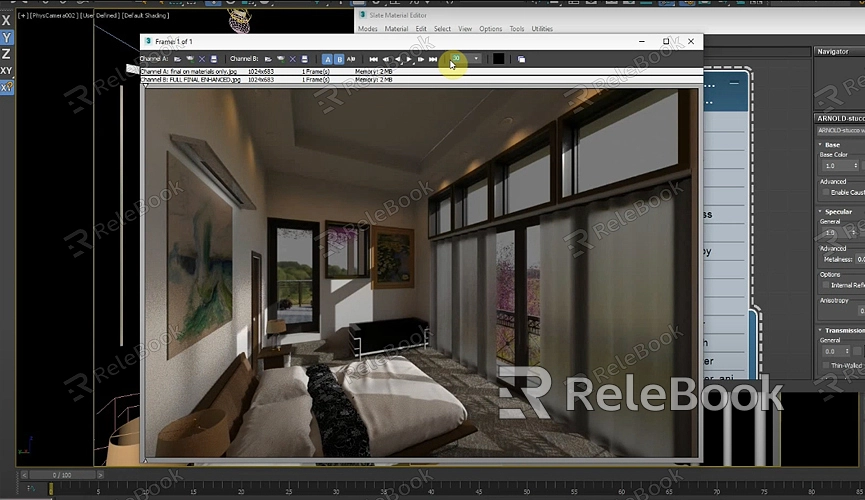Screen dimensions: 865x500
Task: Open the Default Shading viewport menu
Action: point(145,15)
